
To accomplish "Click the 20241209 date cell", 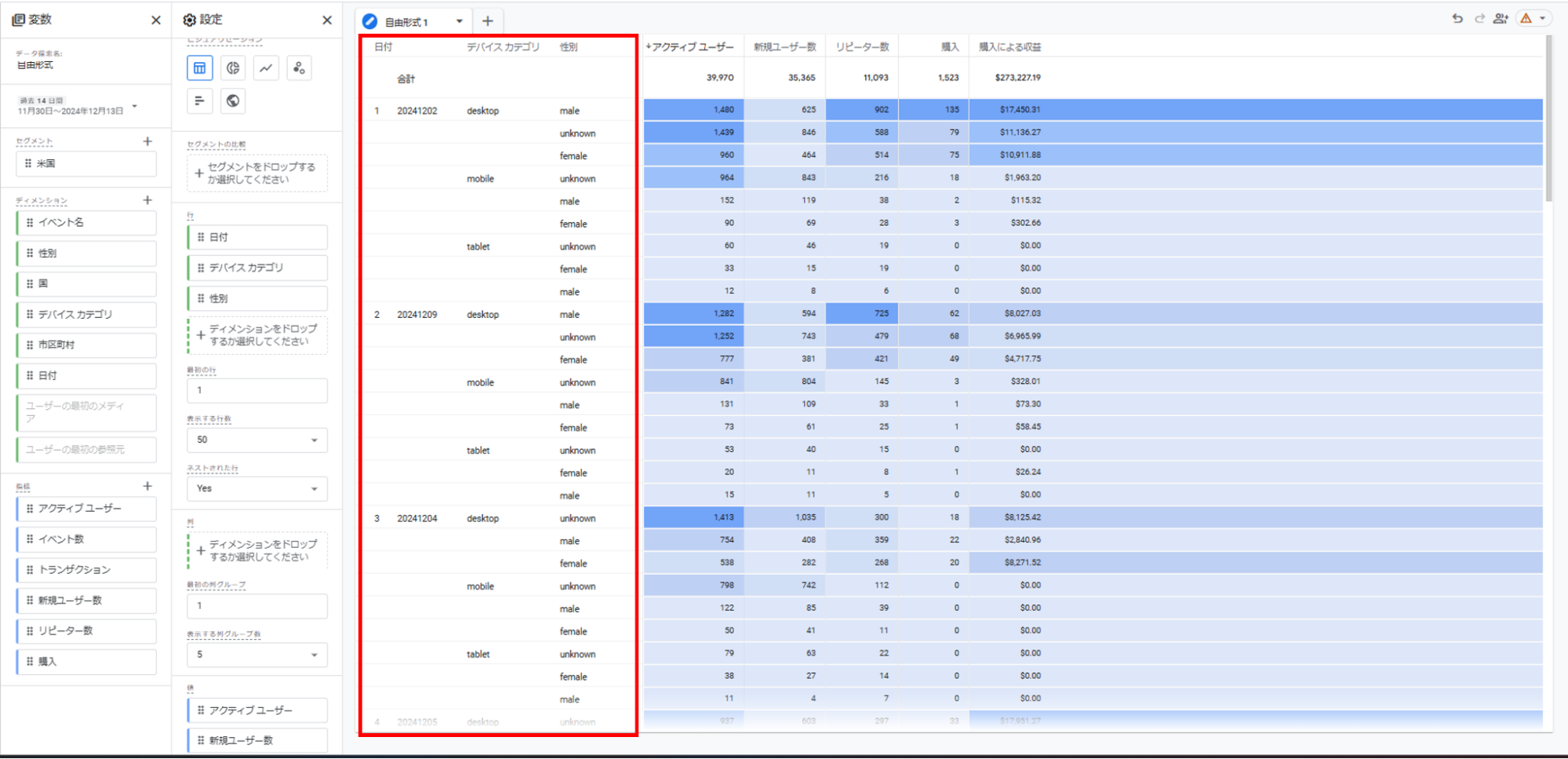I will tap(417, 315).
